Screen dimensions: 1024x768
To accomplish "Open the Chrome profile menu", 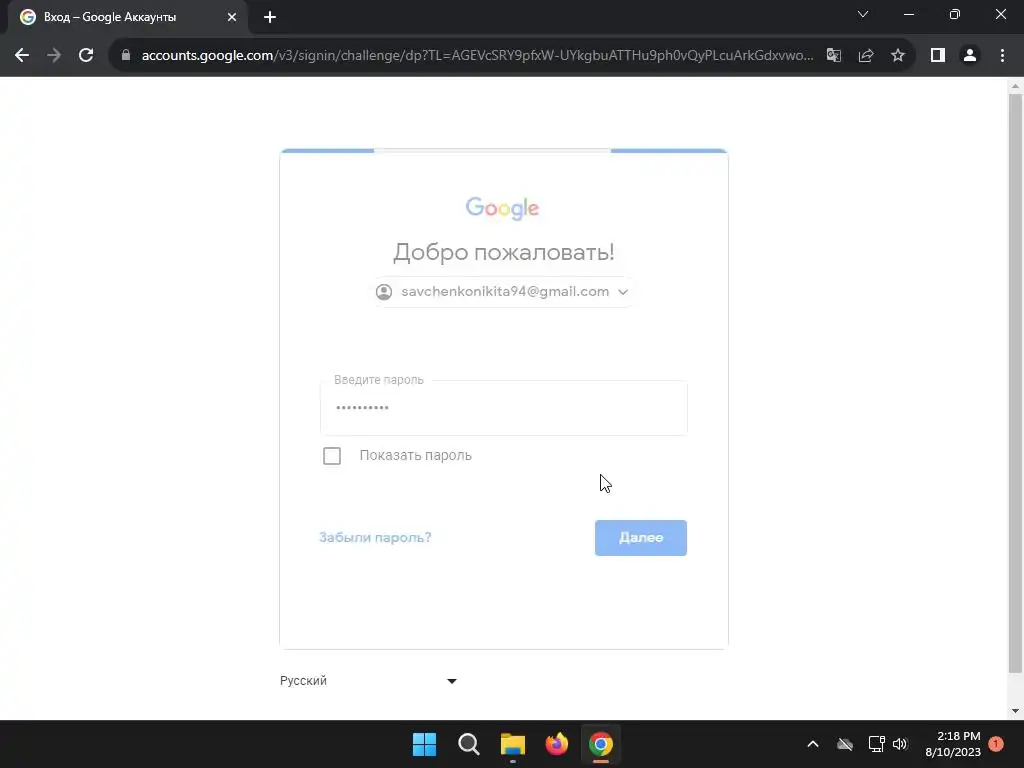I will [970, 56].
